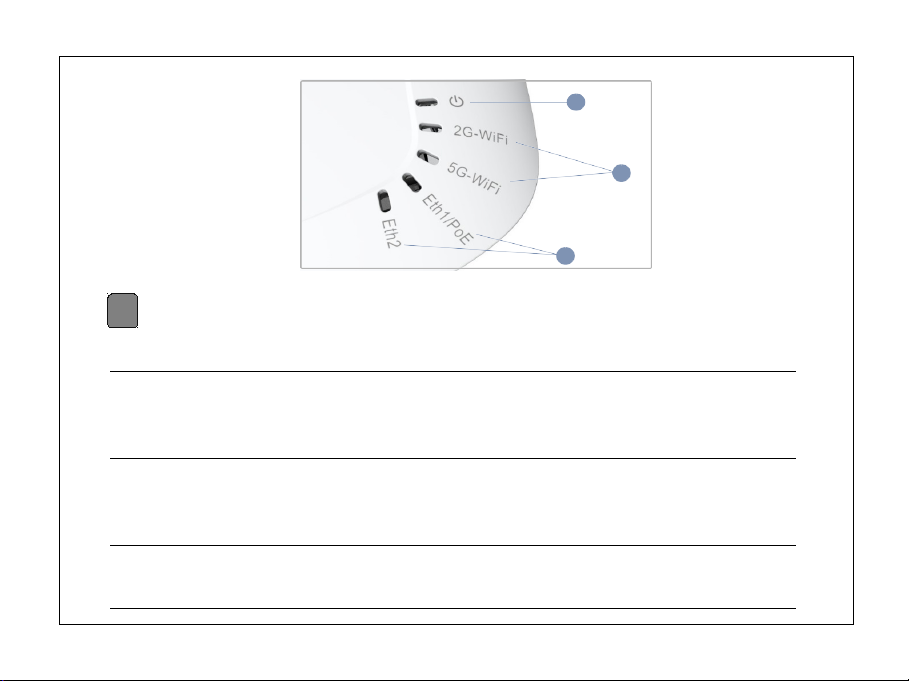
Task: Click the Eth2 label text
Action: (391, 234)
